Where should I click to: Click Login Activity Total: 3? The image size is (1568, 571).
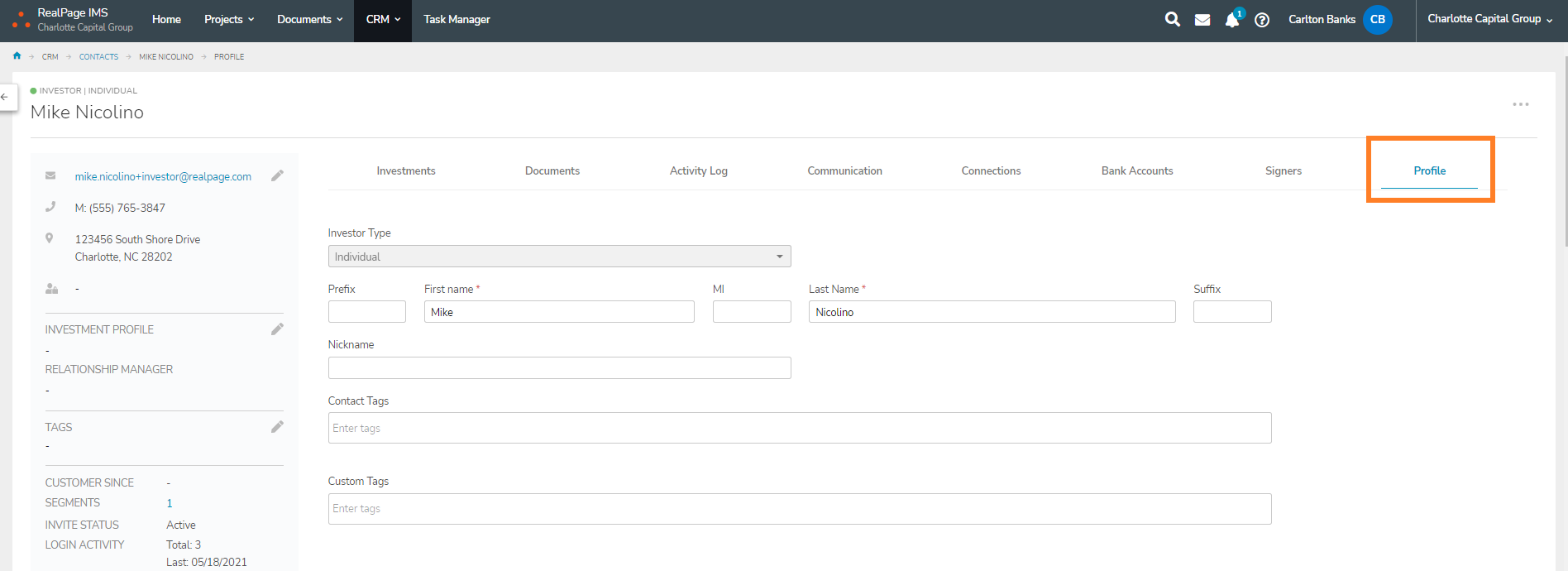pyautogui.click(x=184, y=545)
